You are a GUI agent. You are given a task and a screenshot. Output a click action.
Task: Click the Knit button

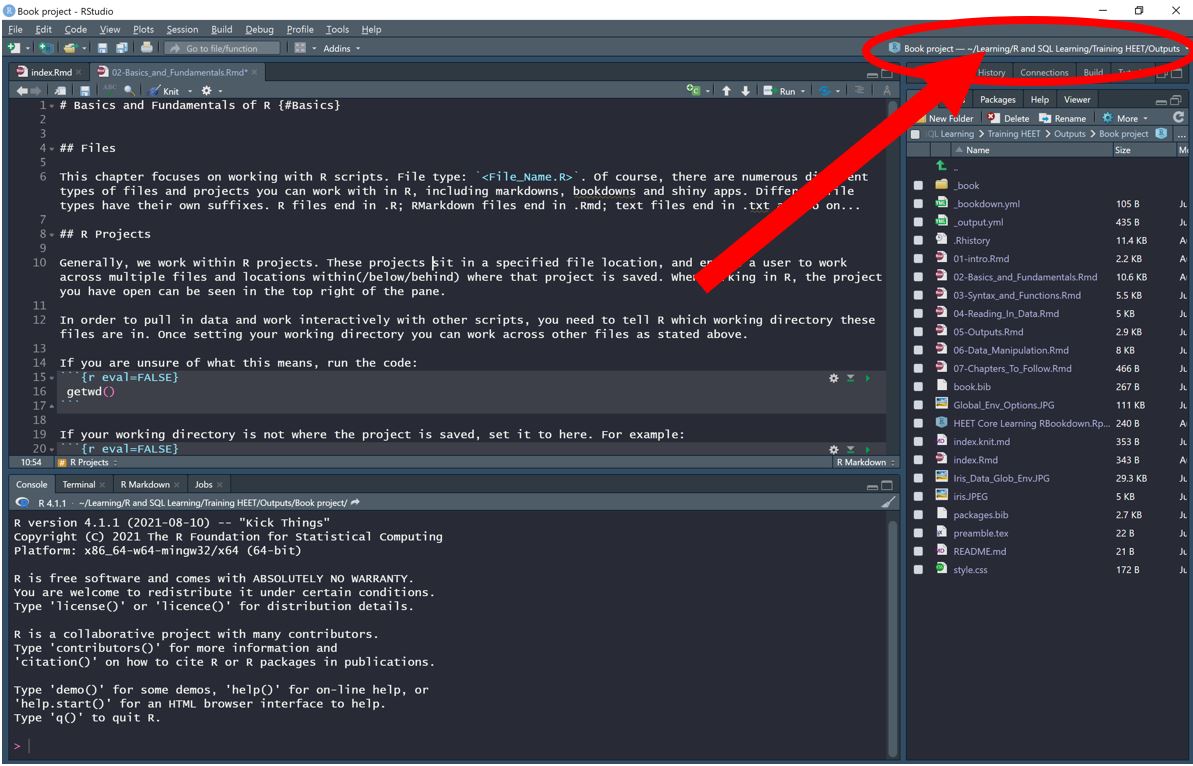coord(165,91)
